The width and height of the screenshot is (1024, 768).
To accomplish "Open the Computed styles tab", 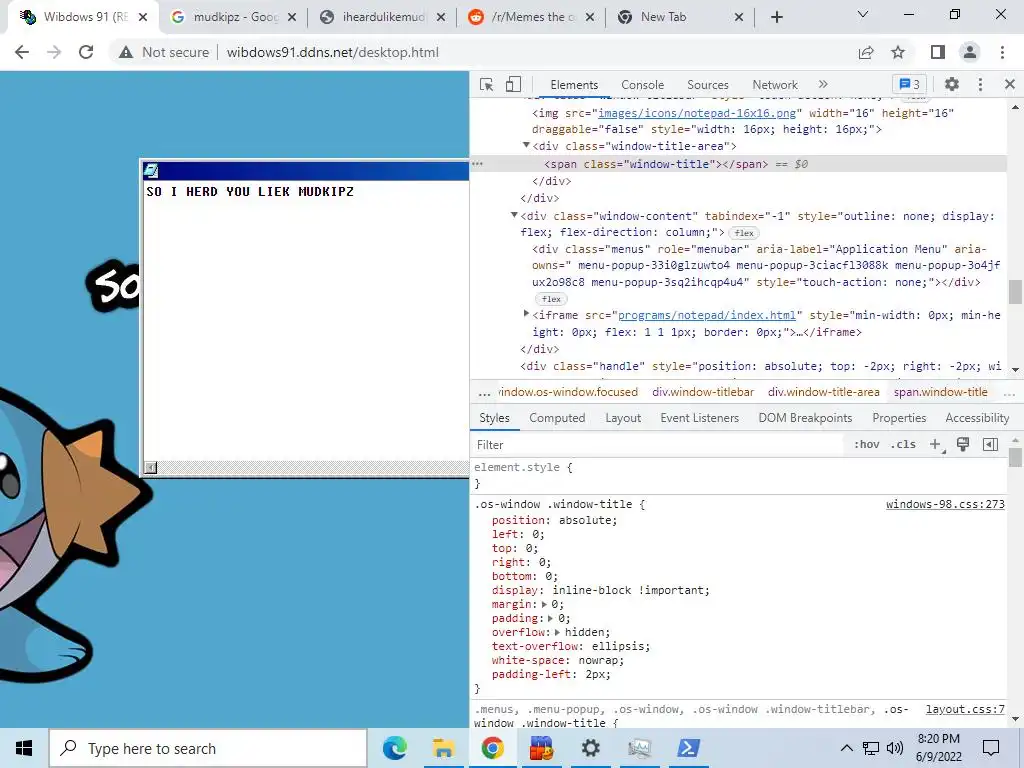I will pyautogui.click(x=557, y=418).
